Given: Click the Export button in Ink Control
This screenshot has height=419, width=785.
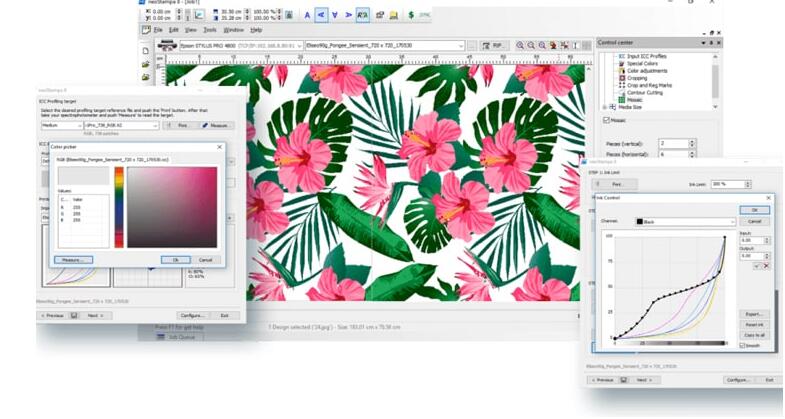Looking at the screenshot, I should click(753, 314).
